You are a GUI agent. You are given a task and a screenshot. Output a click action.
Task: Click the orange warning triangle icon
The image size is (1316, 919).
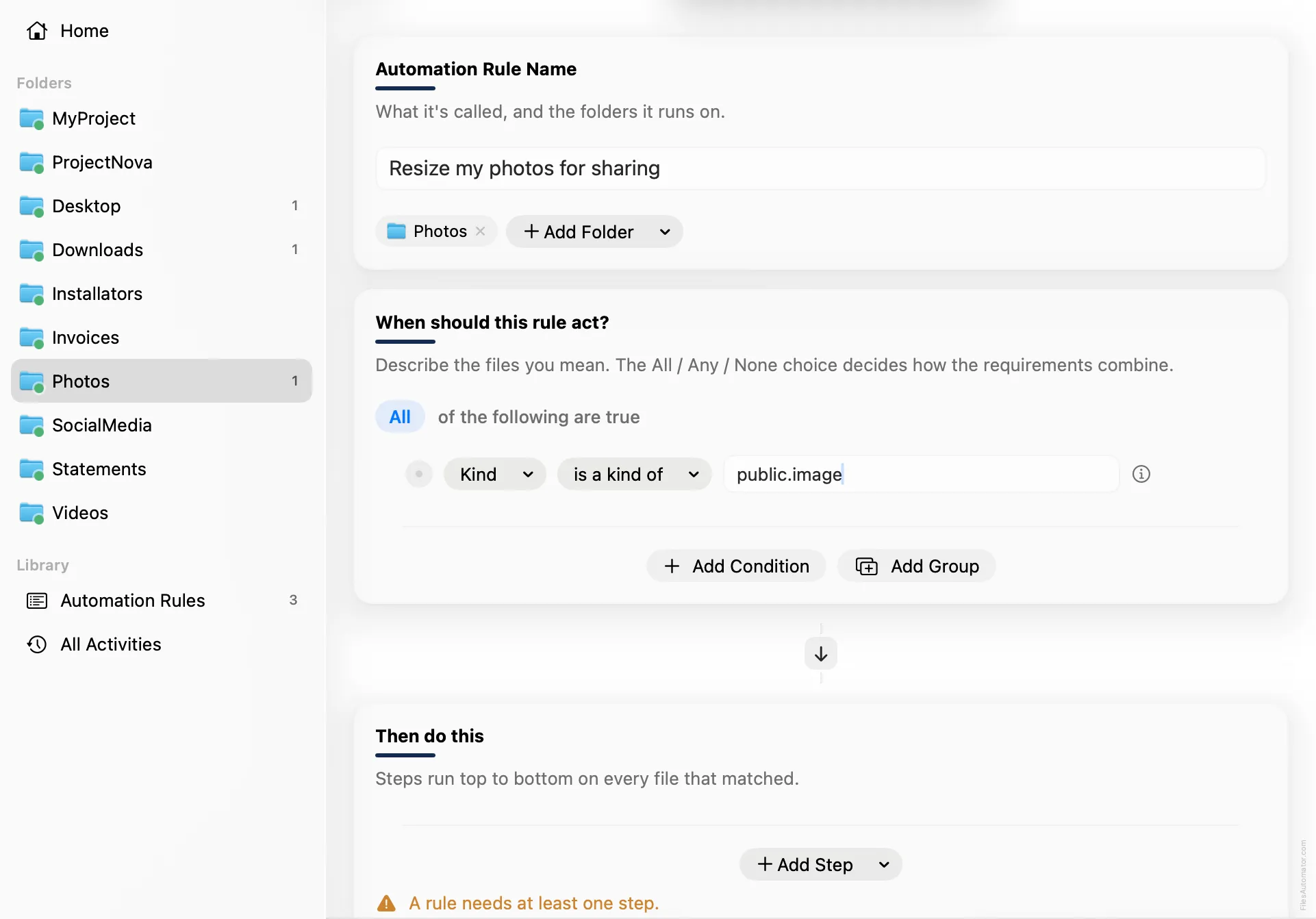[x=386, y=903]
